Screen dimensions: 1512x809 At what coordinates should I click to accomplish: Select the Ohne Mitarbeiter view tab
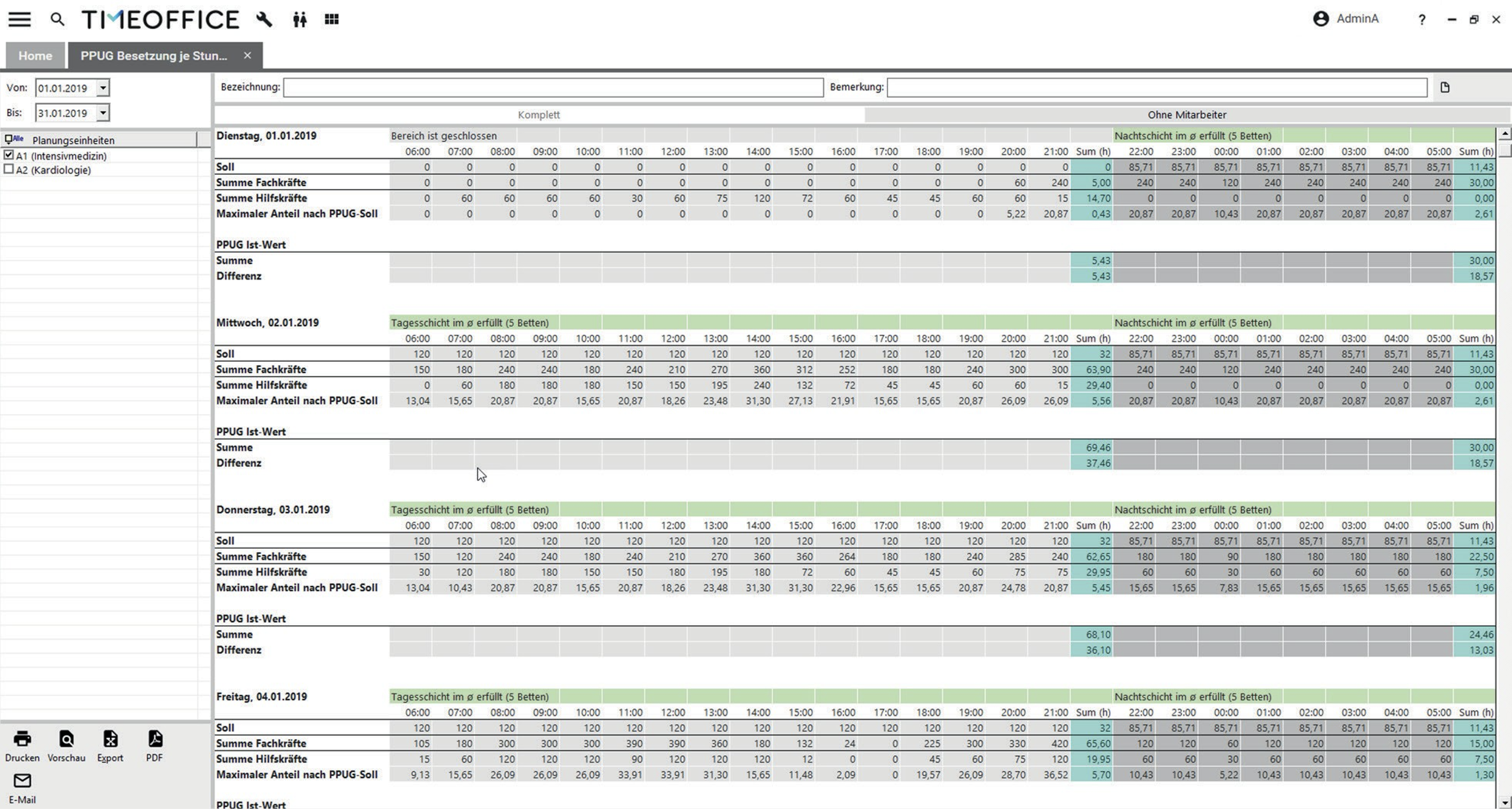coord(1186,115)
